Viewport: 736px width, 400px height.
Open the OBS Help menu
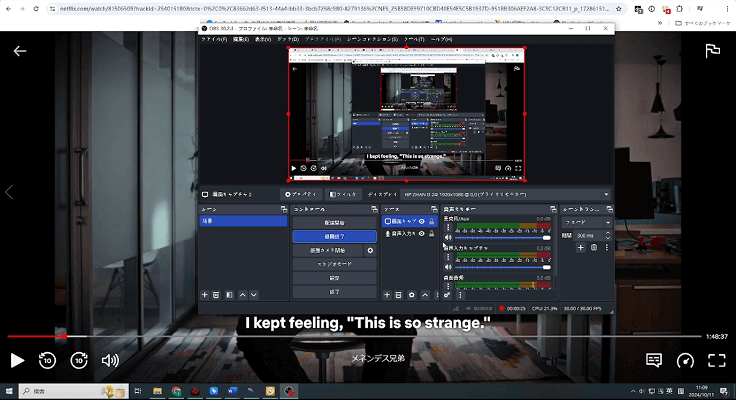pos(441,39)
